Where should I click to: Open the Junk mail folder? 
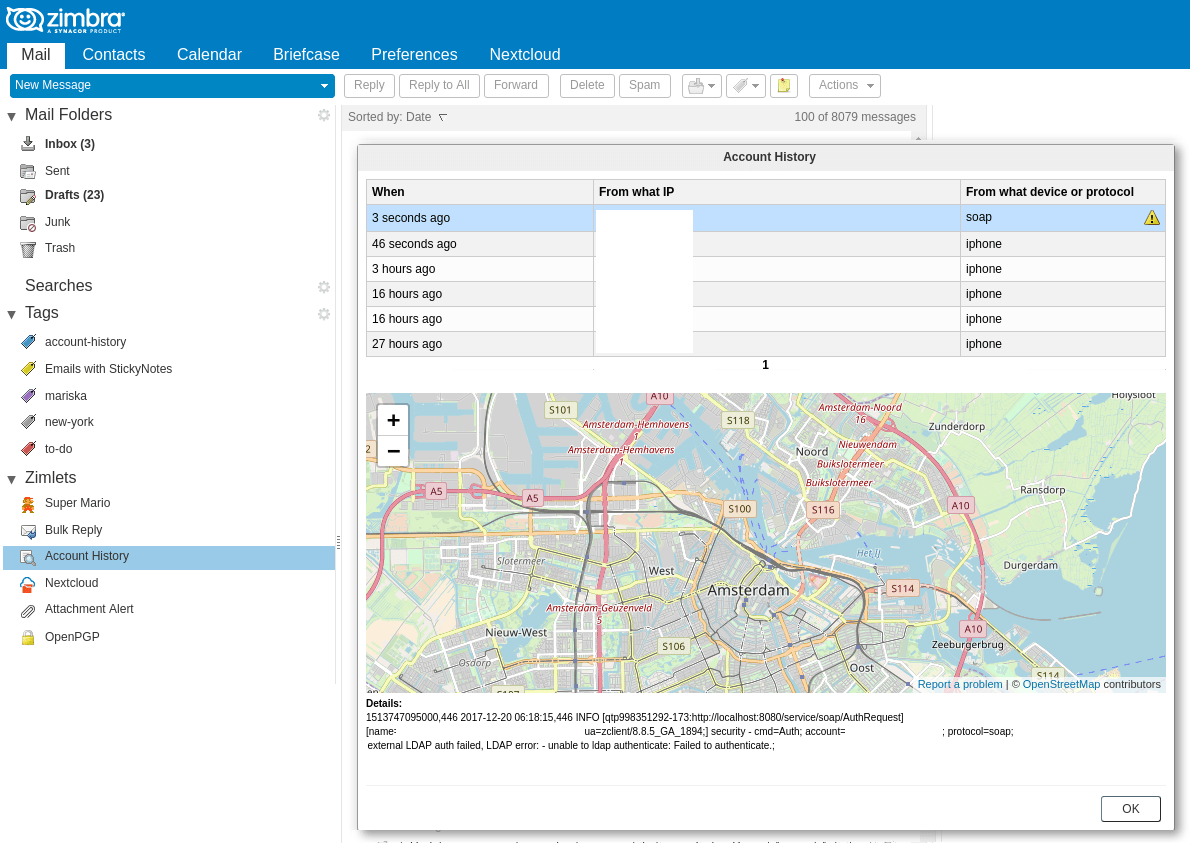pos(57,222)
